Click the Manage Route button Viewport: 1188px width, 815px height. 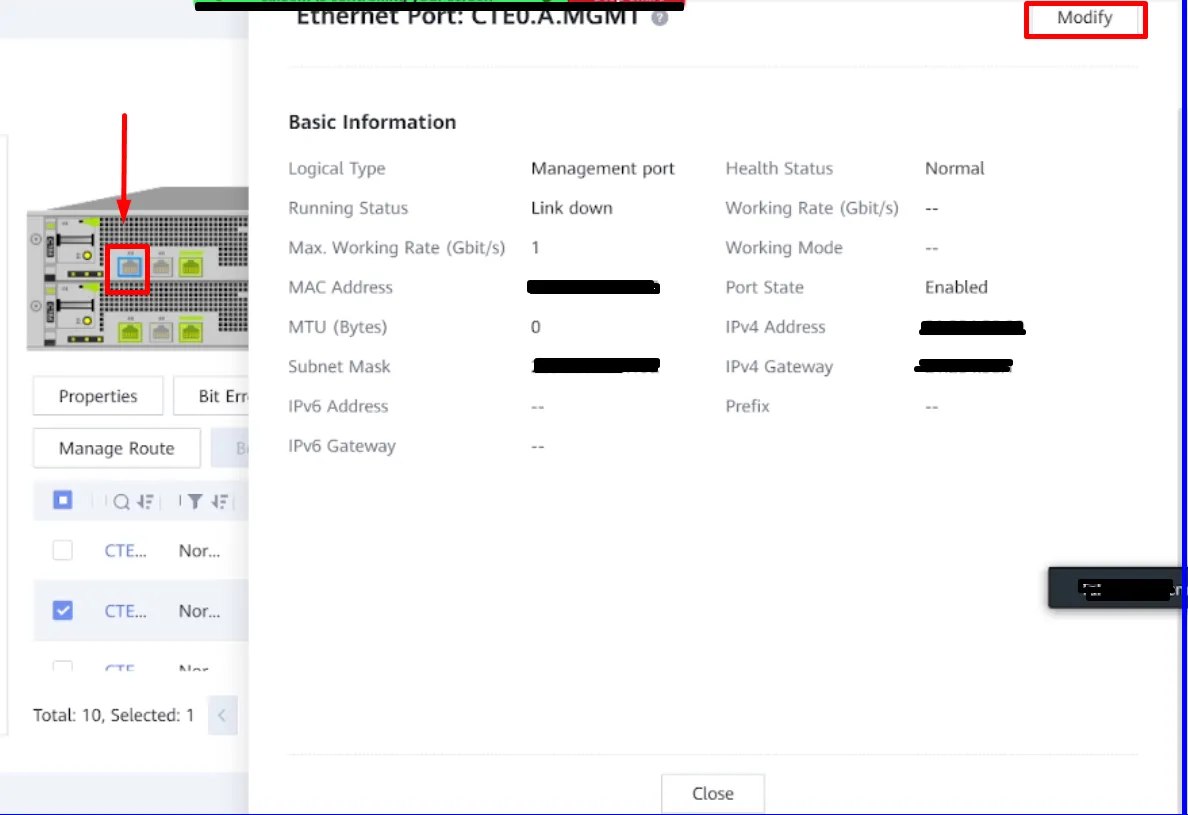[117, 448]
